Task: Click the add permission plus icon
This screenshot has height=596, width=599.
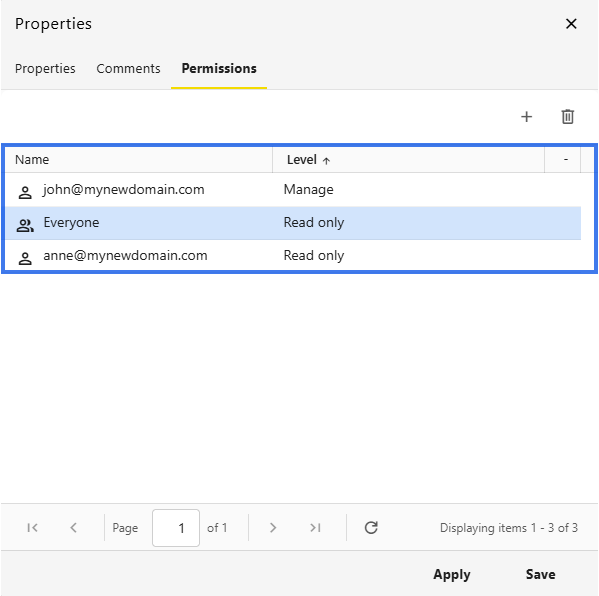Action: (526, 117)
